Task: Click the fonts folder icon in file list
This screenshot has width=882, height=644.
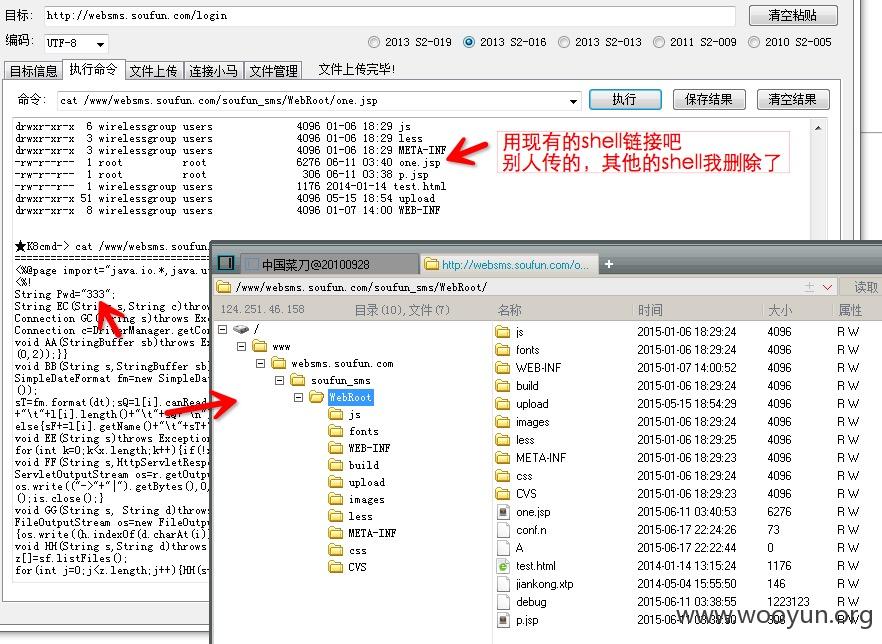Action: (502, 350)
